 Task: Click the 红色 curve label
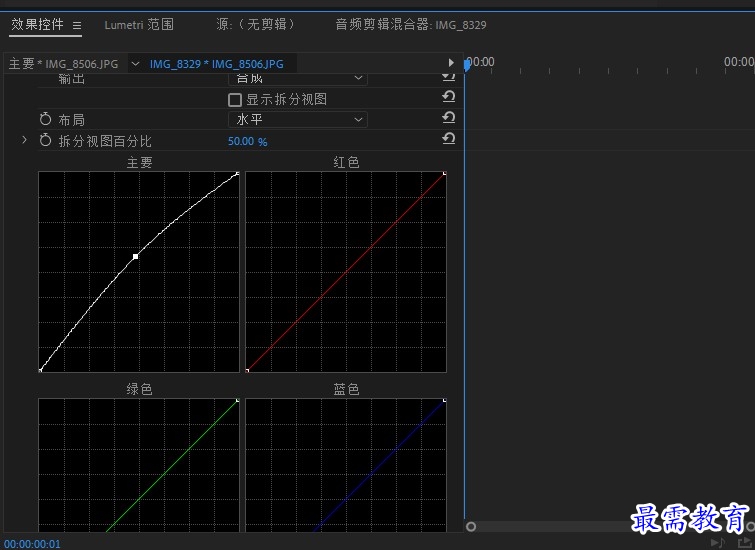[x=346, y=162]
